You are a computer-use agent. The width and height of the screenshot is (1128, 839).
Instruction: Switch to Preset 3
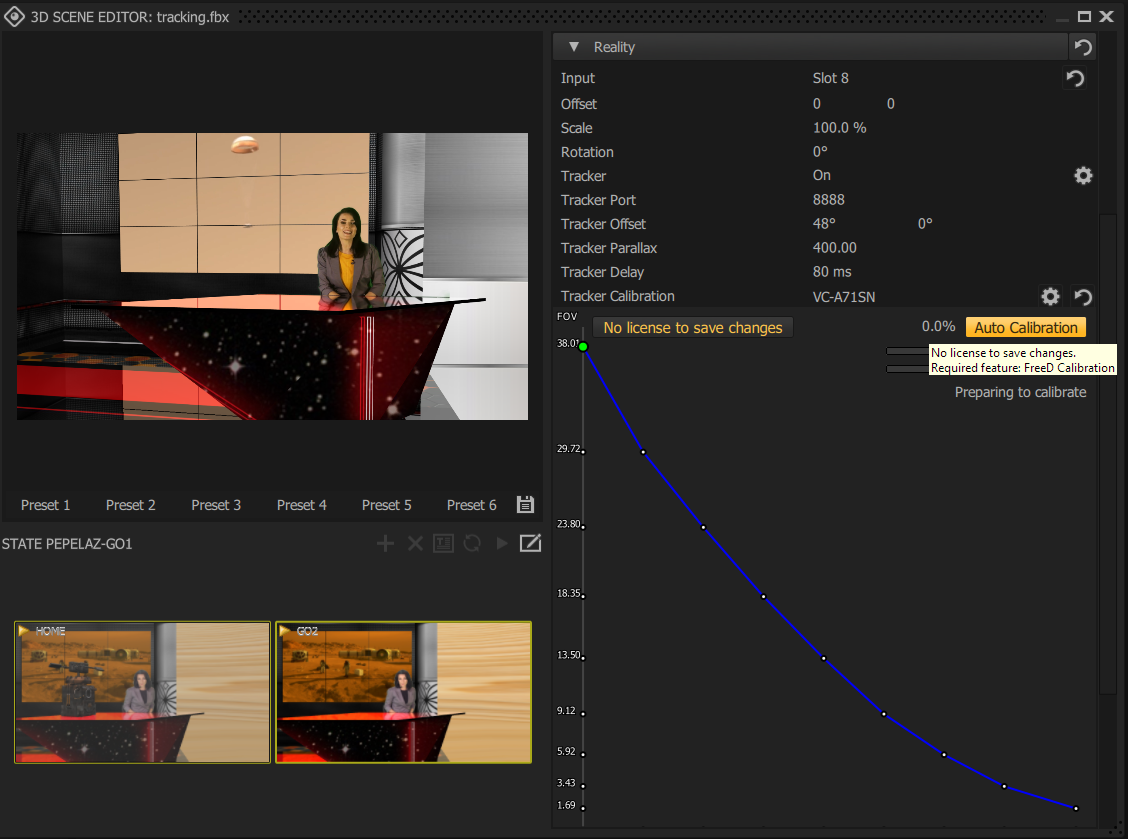tap(216, 505)
